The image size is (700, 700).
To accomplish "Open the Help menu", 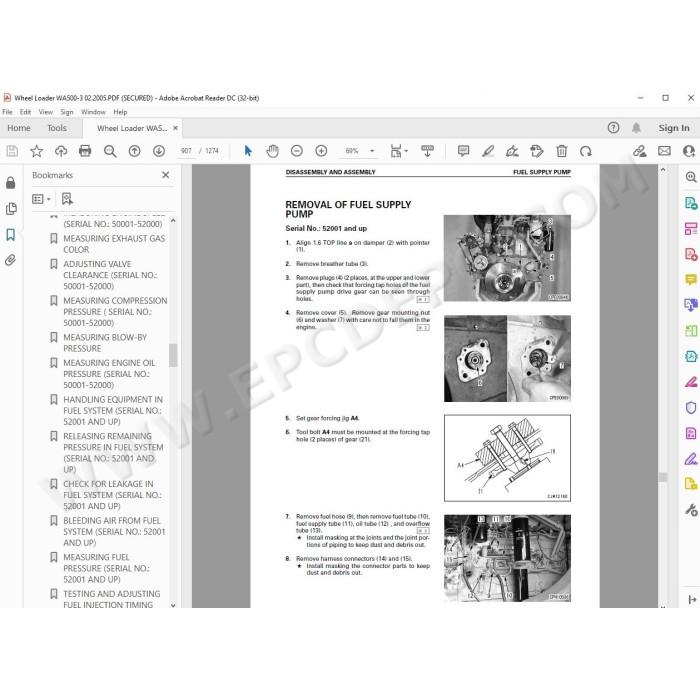I will coord(120,112).
